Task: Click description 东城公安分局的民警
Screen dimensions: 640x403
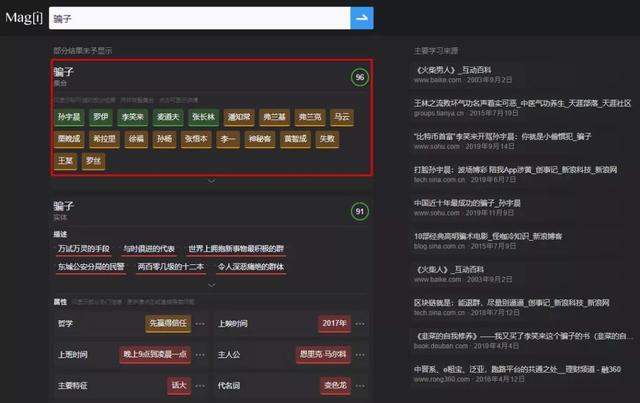Action: pyautogui.click(x=91, y=267)
